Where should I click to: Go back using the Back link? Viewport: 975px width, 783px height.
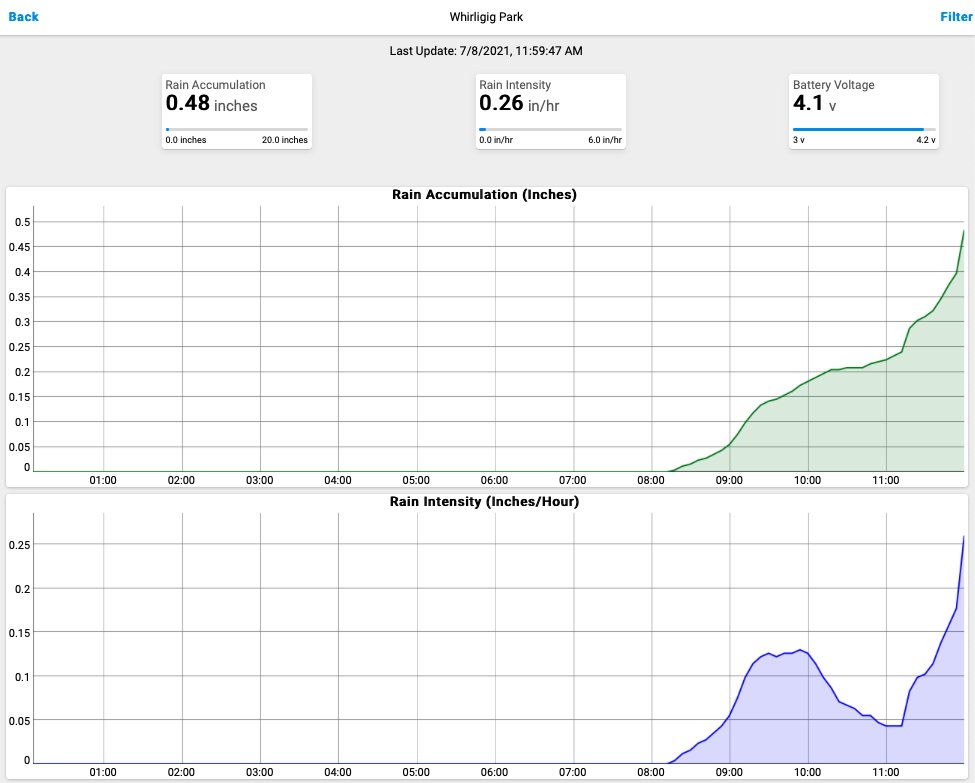tap(23, 17)
